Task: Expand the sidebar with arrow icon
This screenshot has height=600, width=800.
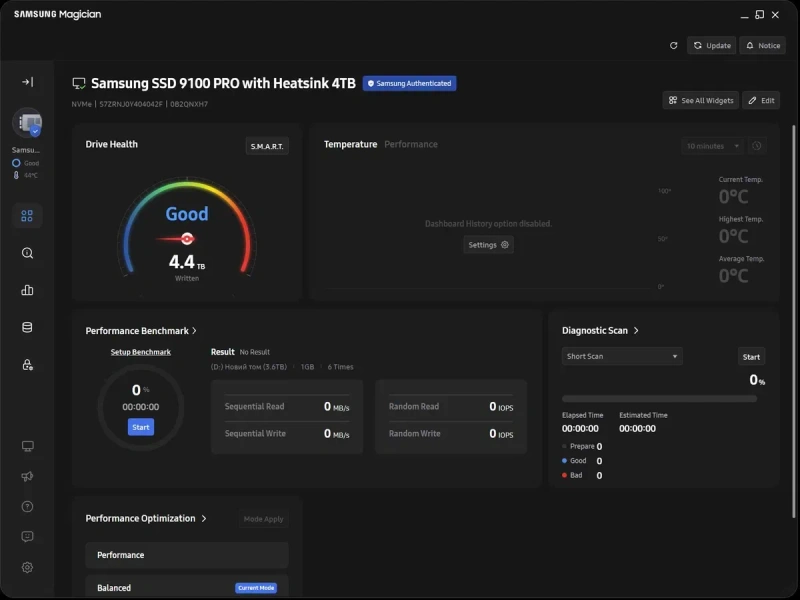Action: tap(28, 82)
